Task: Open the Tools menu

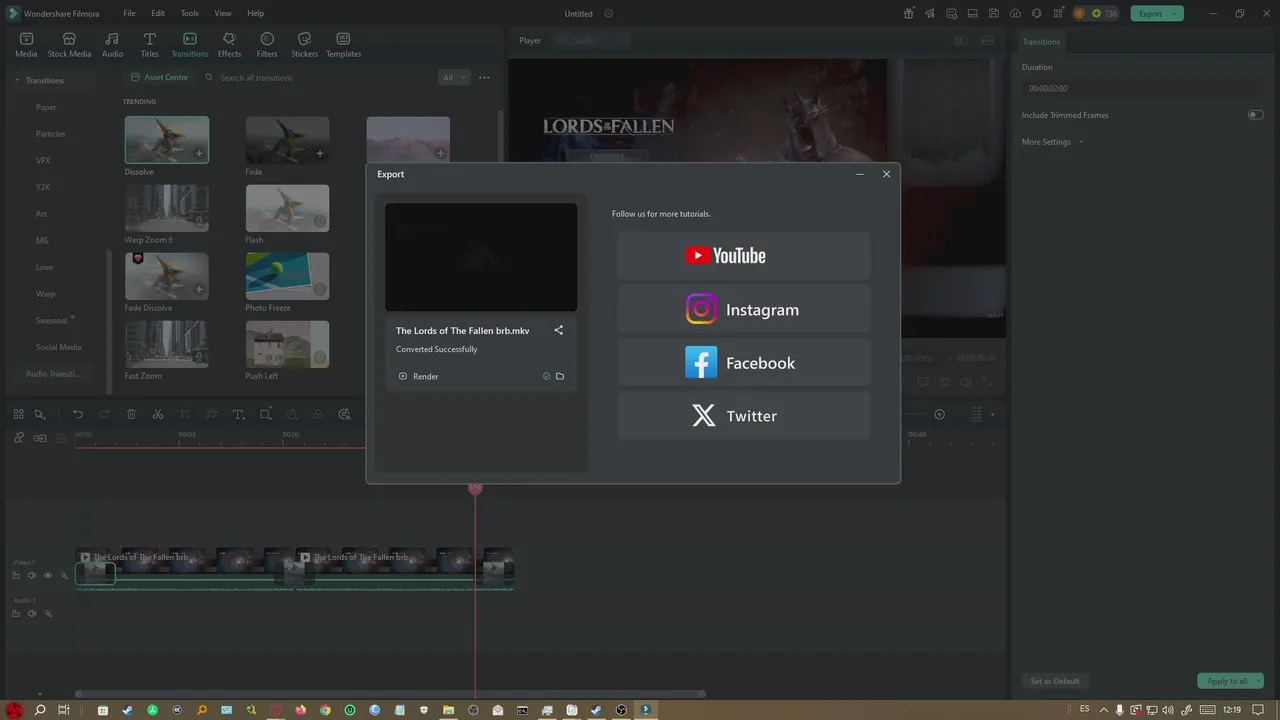Action: pos(189,13)
